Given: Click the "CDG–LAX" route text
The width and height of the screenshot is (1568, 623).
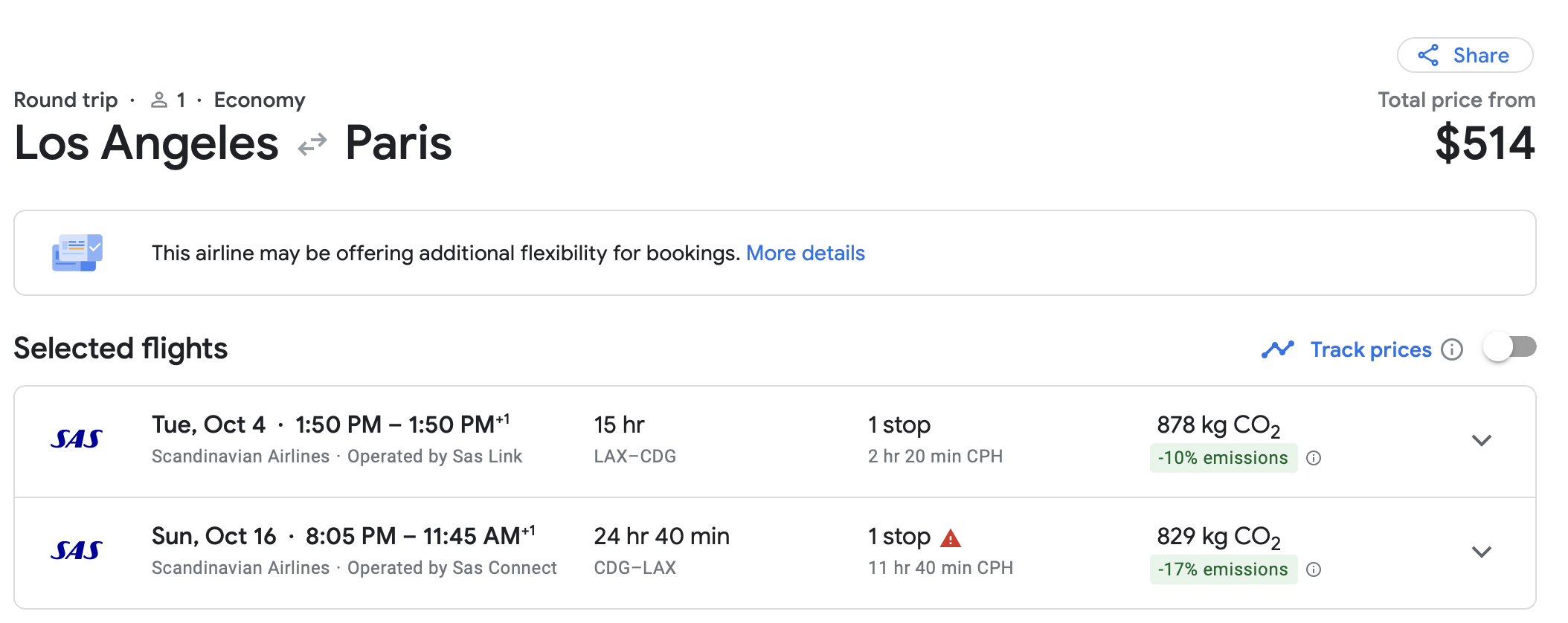Looking at the screenshot, I should tap(635, 568).
